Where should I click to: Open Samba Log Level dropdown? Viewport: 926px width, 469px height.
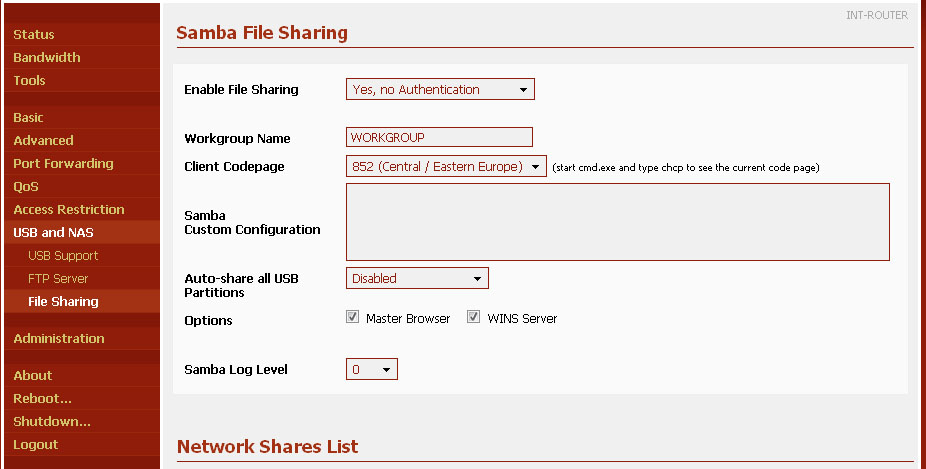[x=371, y=369]
